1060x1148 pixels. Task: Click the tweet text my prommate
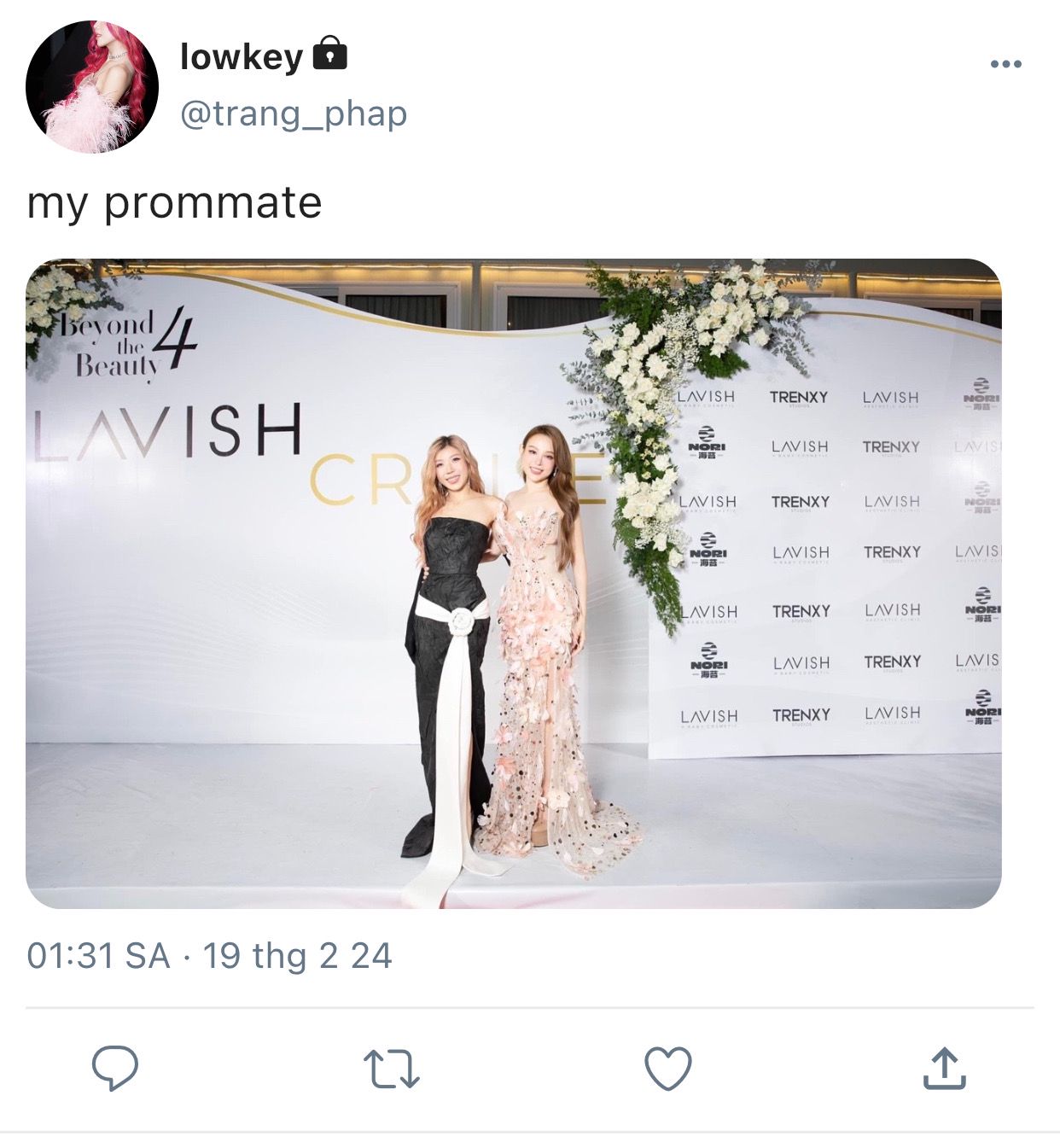coord(174,203)
